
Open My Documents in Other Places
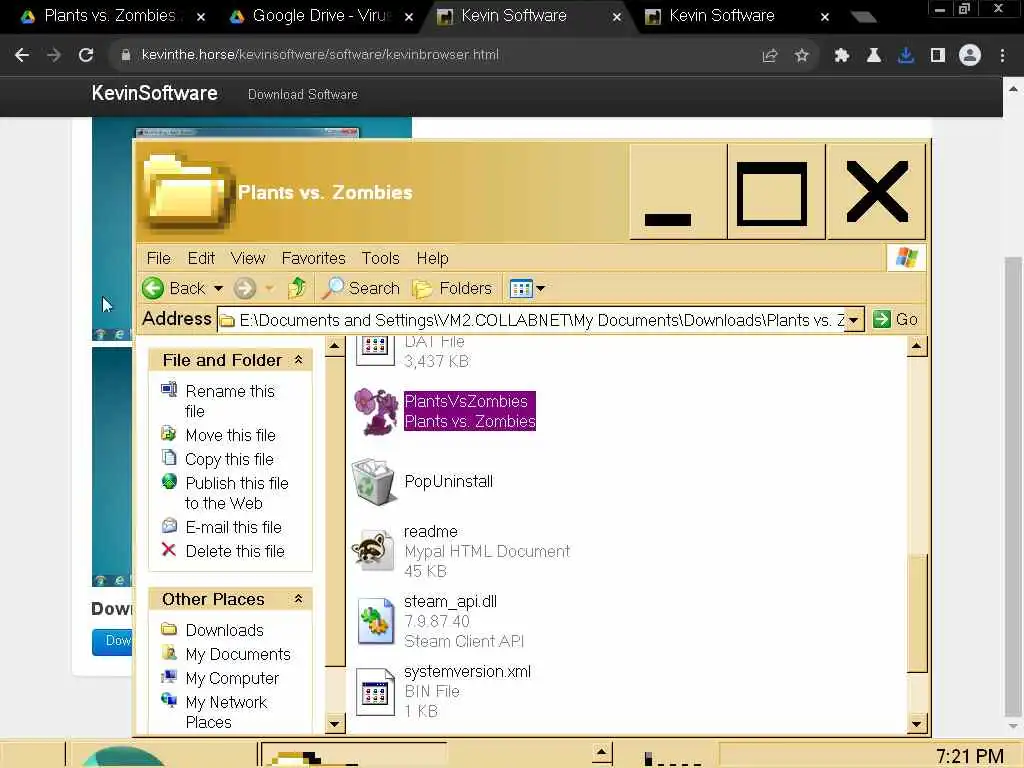pyautogui.click(x=238, y=654)
